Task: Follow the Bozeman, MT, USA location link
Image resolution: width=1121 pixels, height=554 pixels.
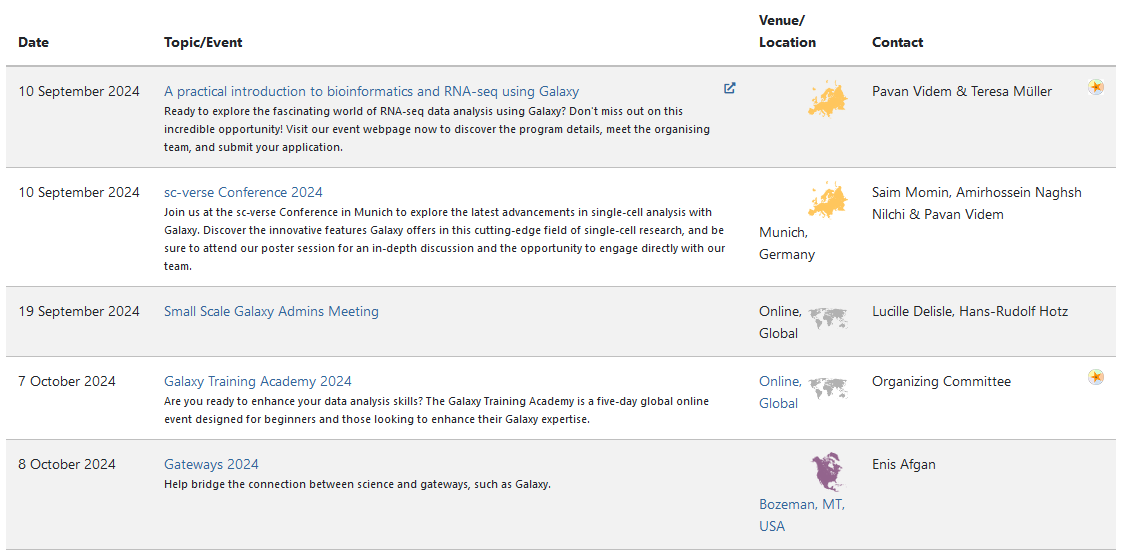Action: coord(801,515)
